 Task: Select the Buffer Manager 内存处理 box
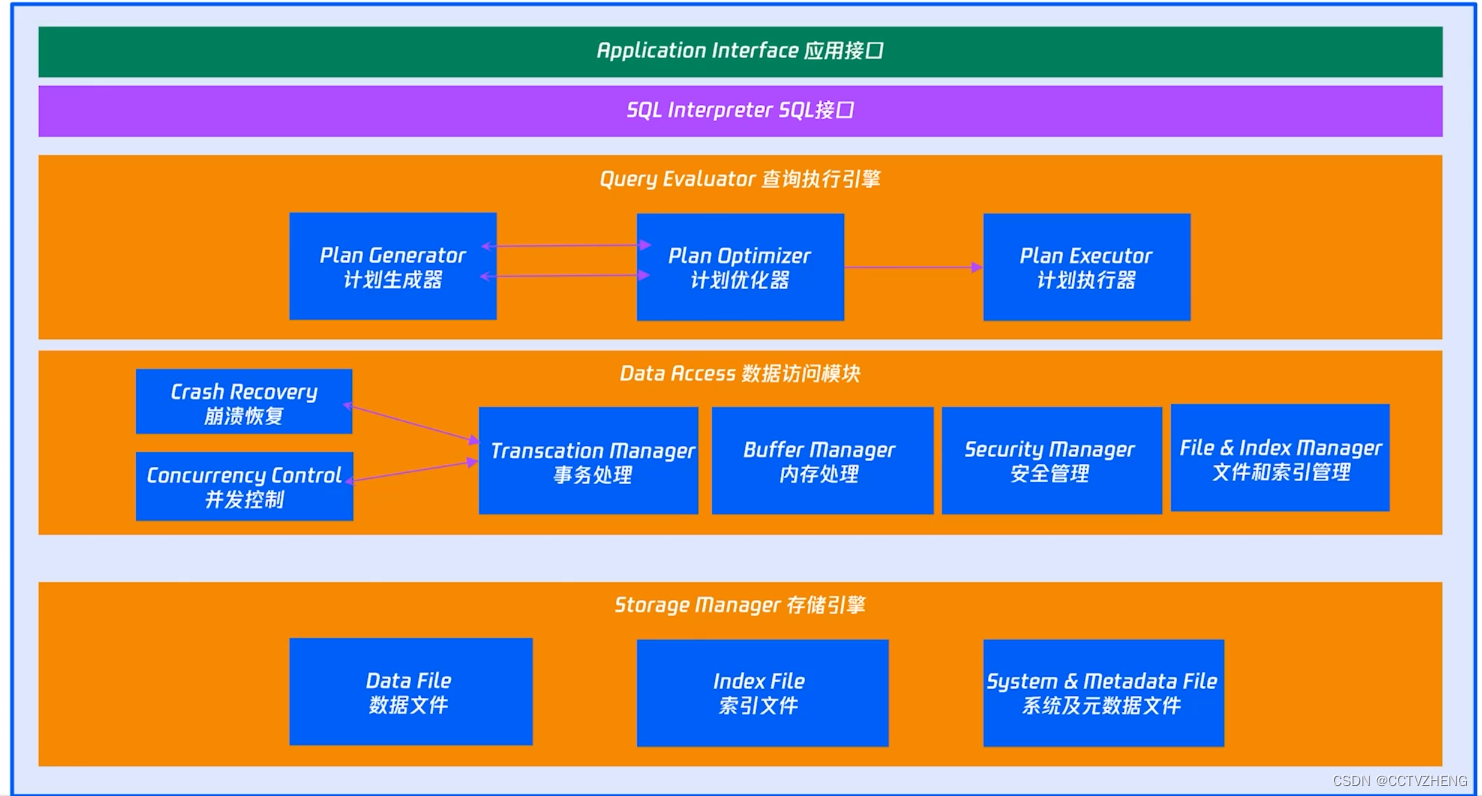(822, 461)
